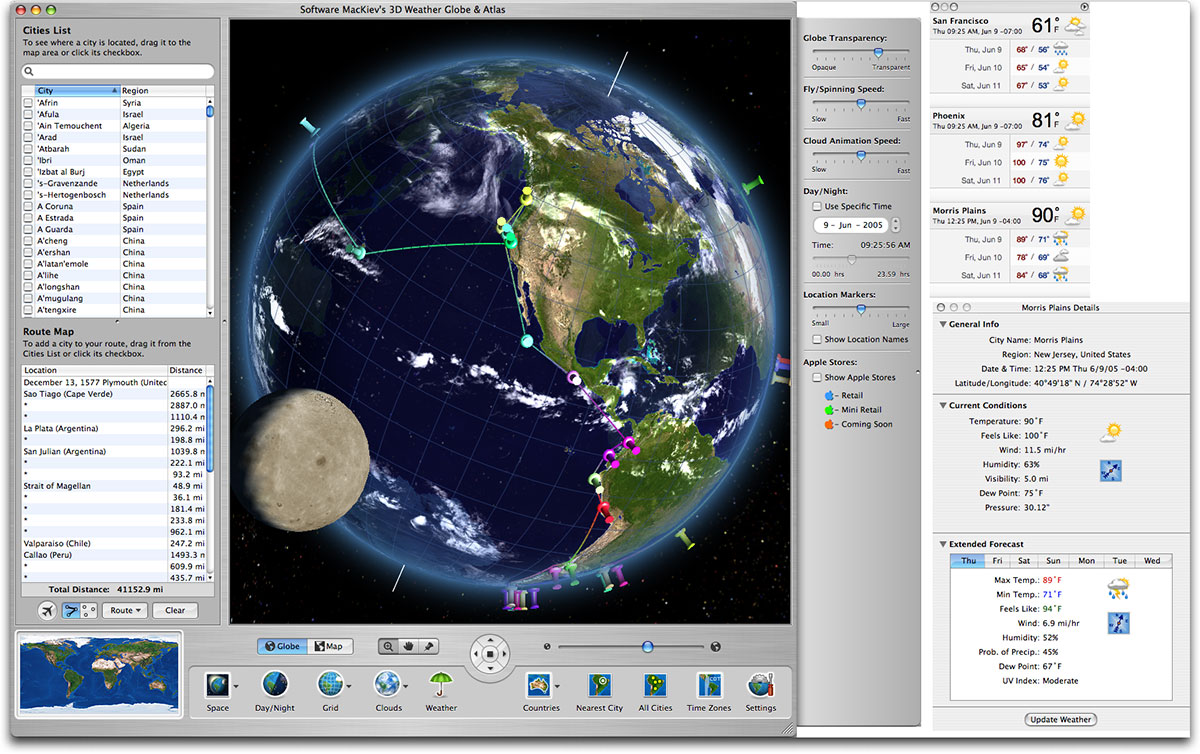Screen dimensions: 1200x754
Task: Select the Sat forecast tab
Action: (1024, 561)
